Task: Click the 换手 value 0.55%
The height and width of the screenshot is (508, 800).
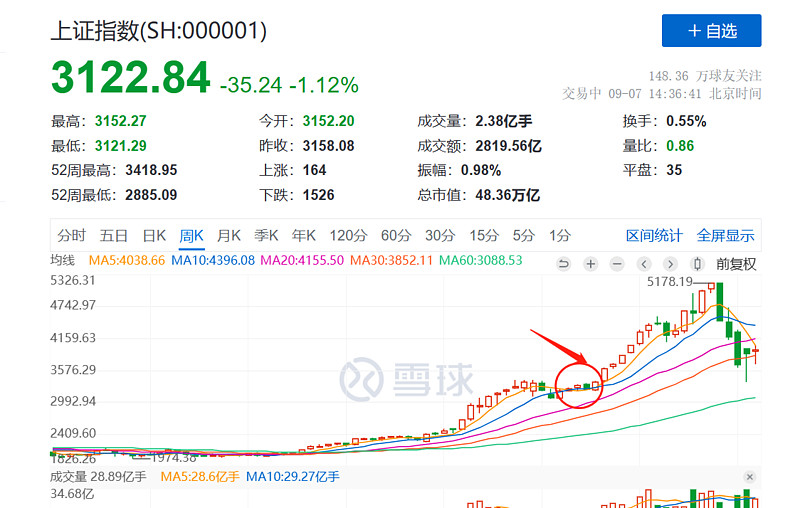Action: point(686,121)
